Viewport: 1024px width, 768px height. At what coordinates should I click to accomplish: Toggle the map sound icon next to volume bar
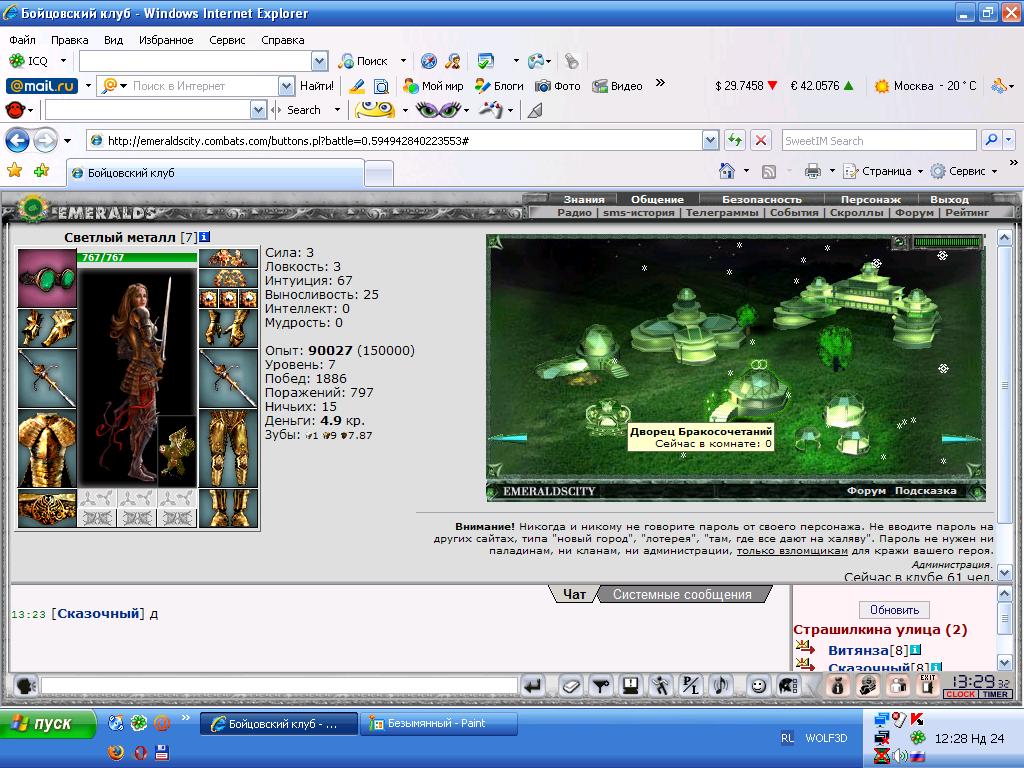[900, 242]
